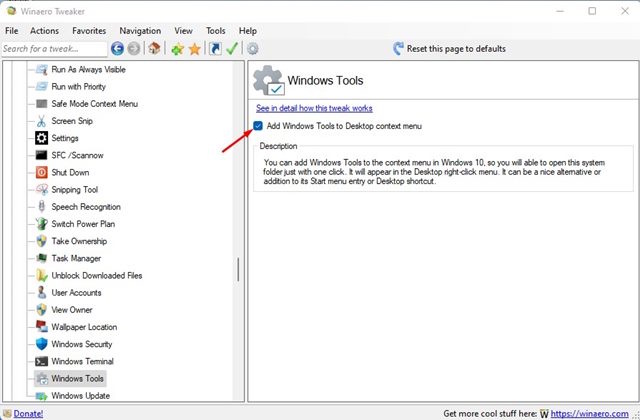Click the Safe Mode Context Menu icon
The width and height of the screenshot is (640, 420).
tap(42, 104)
